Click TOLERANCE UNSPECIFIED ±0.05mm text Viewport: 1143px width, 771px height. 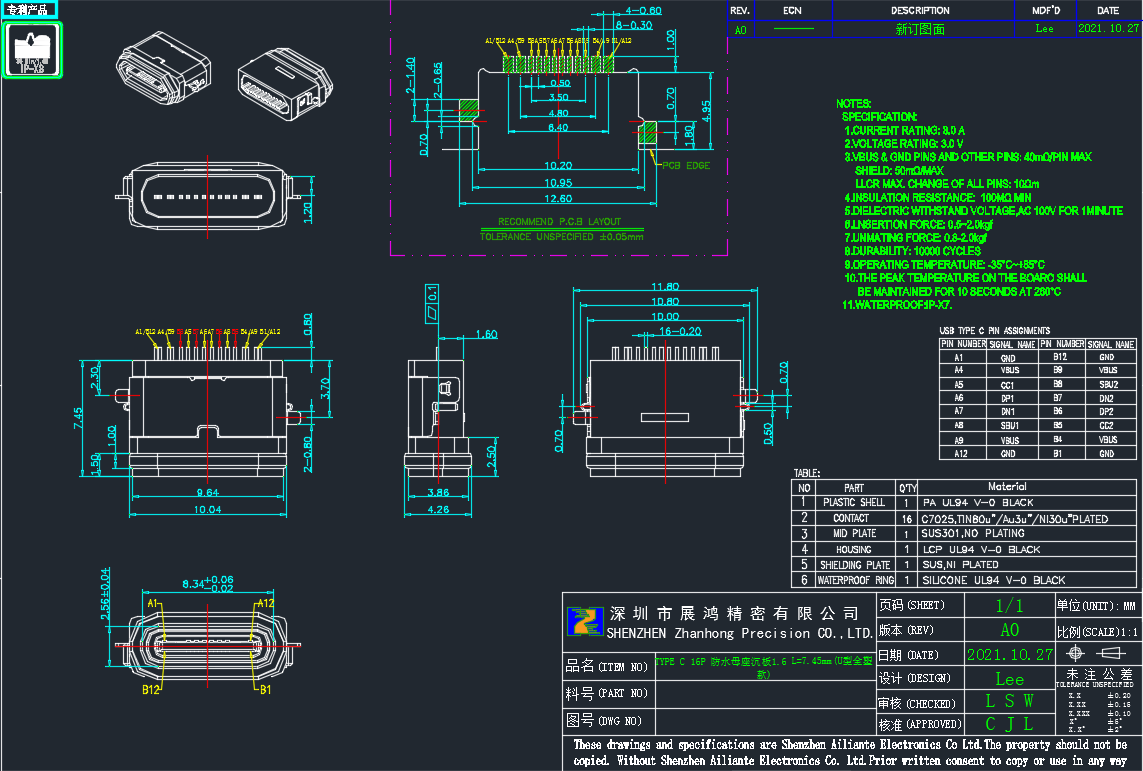561,237
